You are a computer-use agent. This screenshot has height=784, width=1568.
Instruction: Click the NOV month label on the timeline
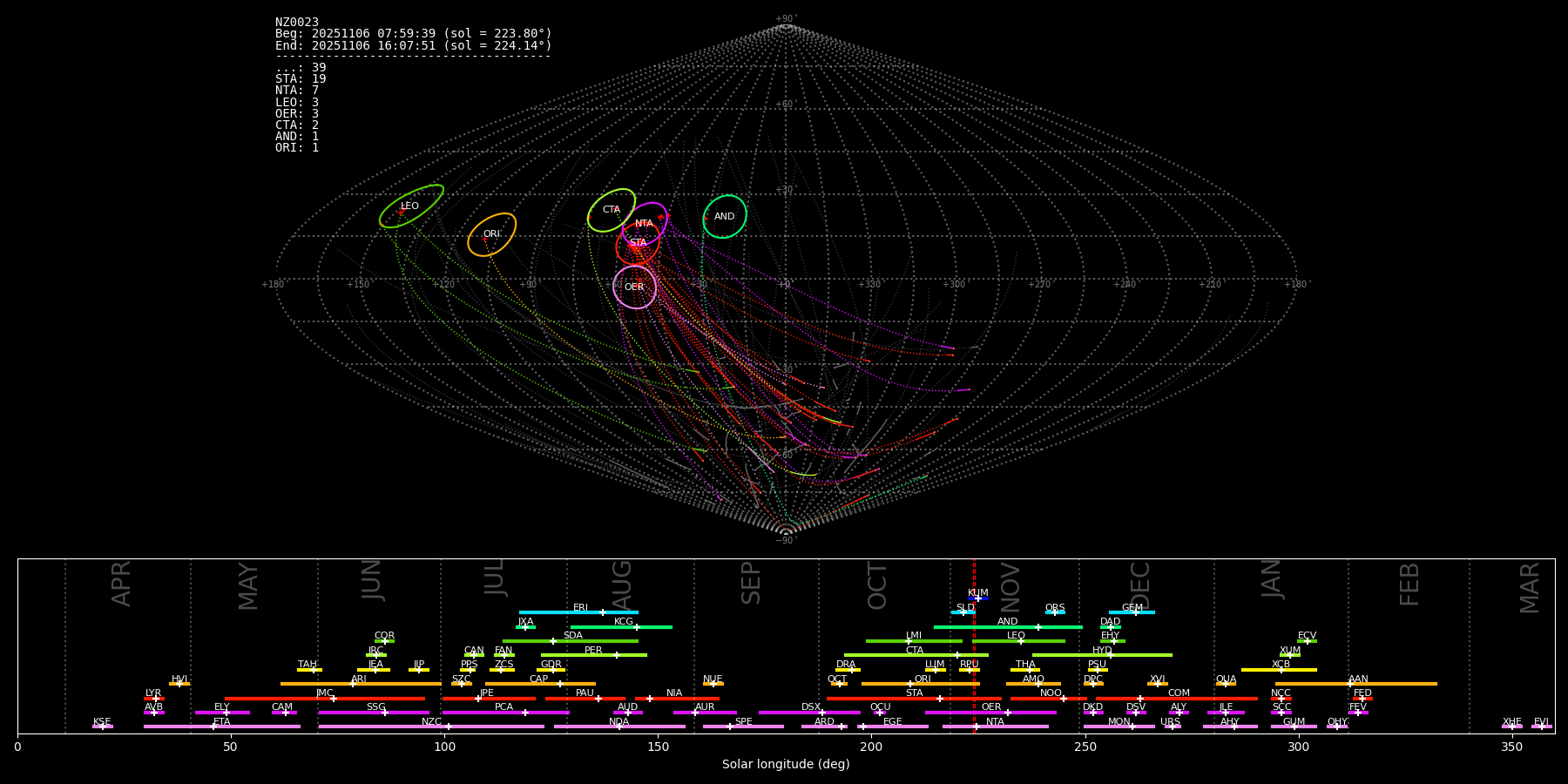tap(1010, 587)
